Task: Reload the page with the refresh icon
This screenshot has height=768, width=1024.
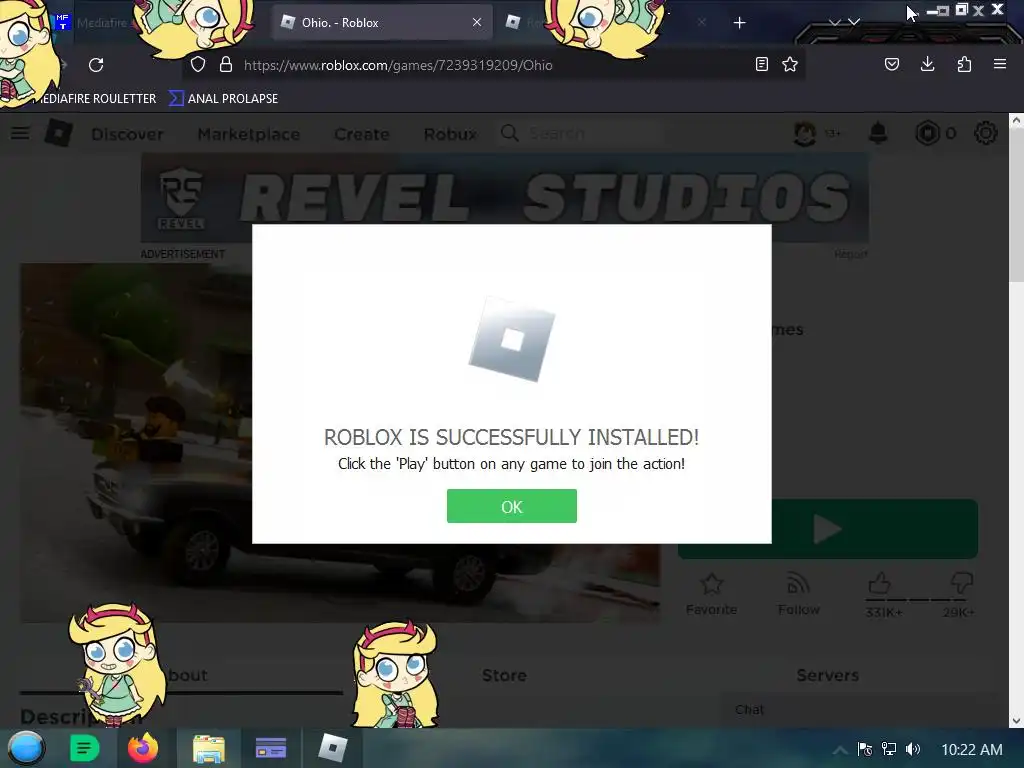Action: click(x=96, y=65)
